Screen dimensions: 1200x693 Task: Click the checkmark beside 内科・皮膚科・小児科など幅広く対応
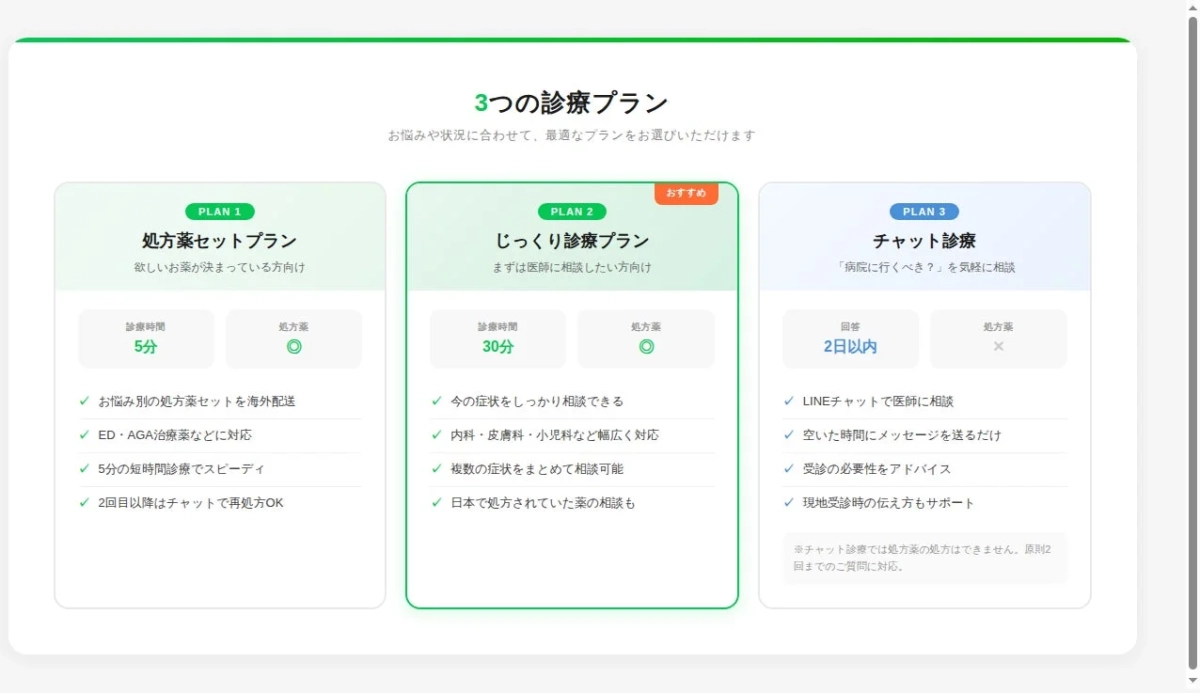(x=437, y=435)
